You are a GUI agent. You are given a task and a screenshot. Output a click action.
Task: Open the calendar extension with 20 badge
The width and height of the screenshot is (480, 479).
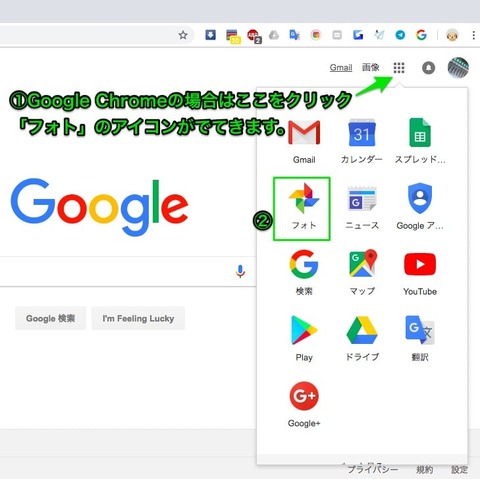coord(232,36)
